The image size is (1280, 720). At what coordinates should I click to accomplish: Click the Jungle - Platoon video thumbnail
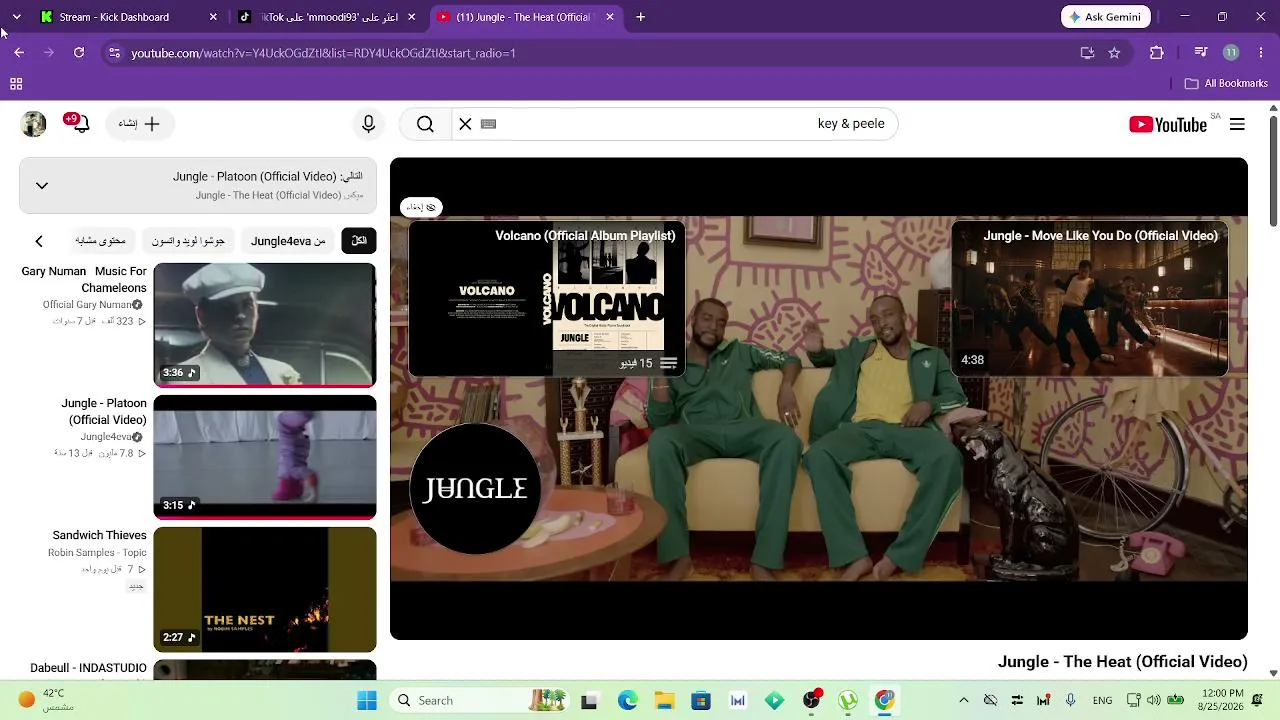coord(265,457)
